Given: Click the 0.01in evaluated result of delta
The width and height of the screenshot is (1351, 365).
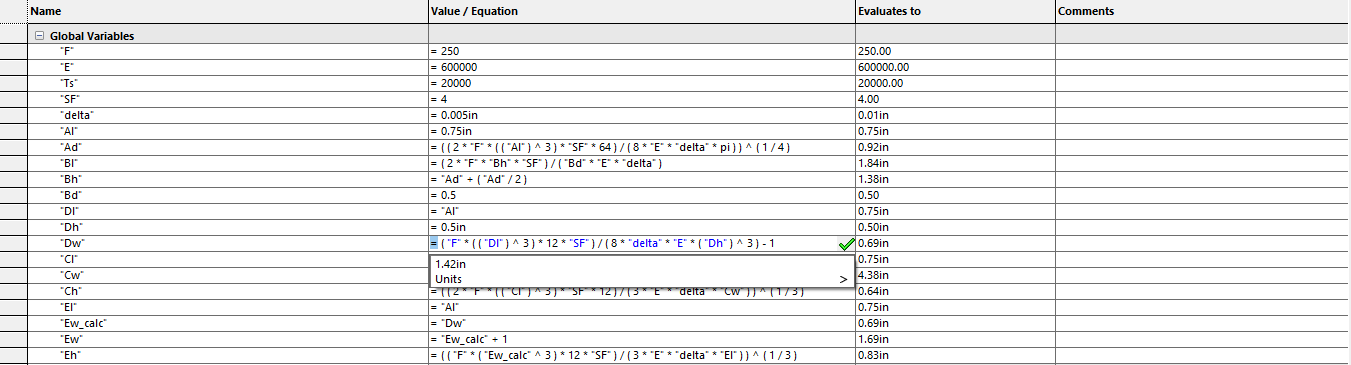Looking at the screenshot, I should pos(955,115).
